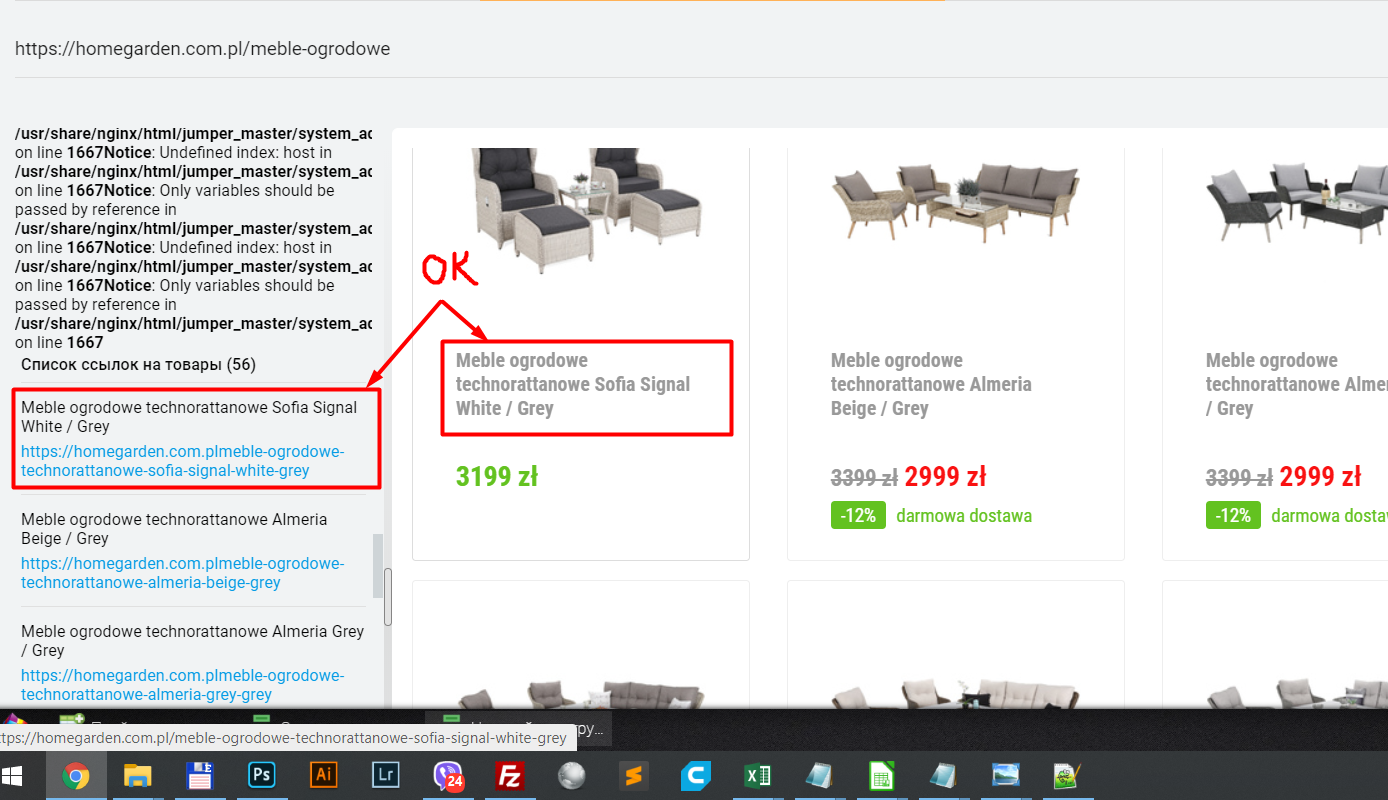Open the blue C app in taskbar
This screenshot has height=800, width=1388.
pos(695,776)
